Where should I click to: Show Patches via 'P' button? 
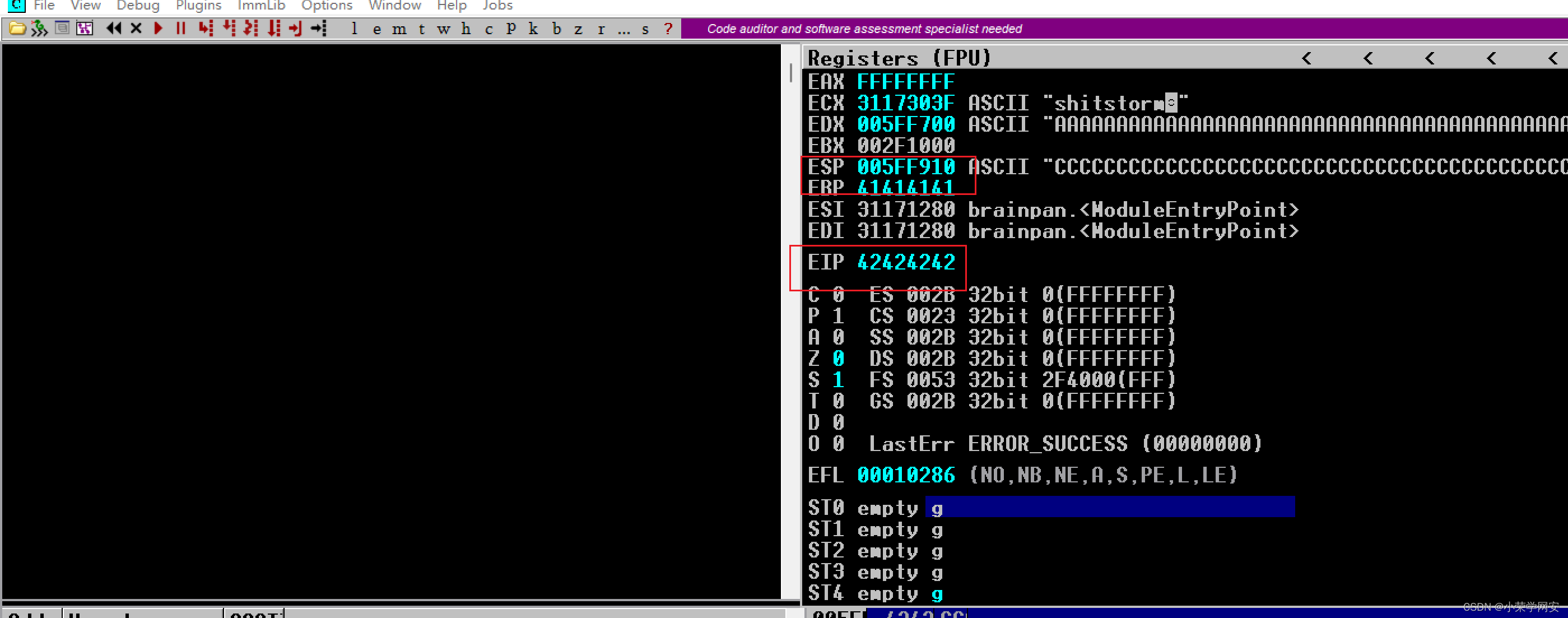click(511, 29)
